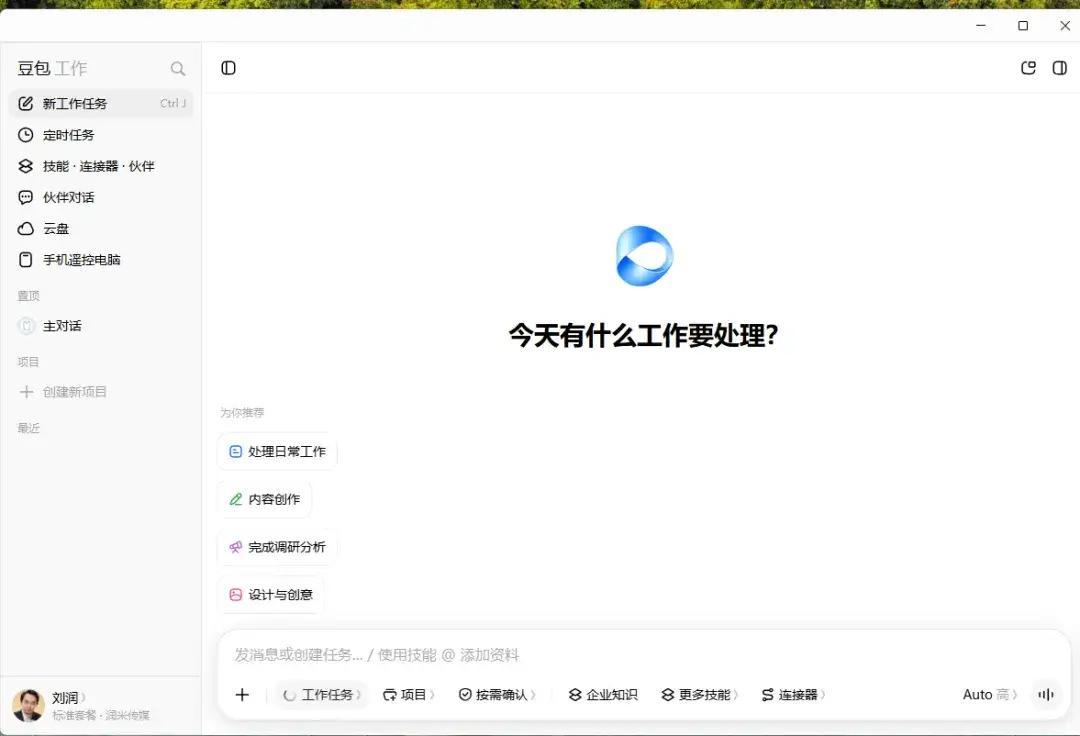Create a new project (创建新项目)

(x=101, y=392)
